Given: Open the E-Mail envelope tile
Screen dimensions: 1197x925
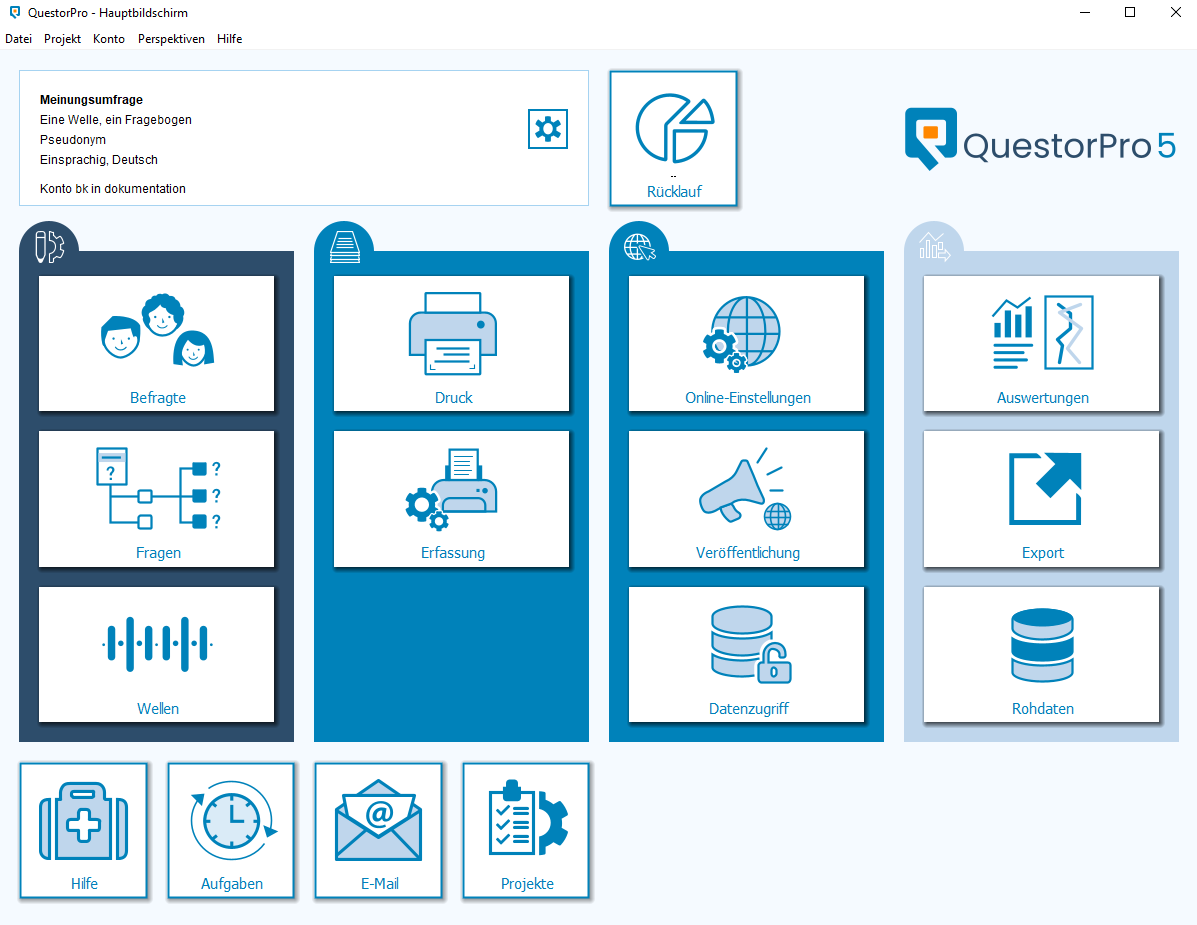Looking at the screenshot, I should pyautogui.click(x=379, y=830).
